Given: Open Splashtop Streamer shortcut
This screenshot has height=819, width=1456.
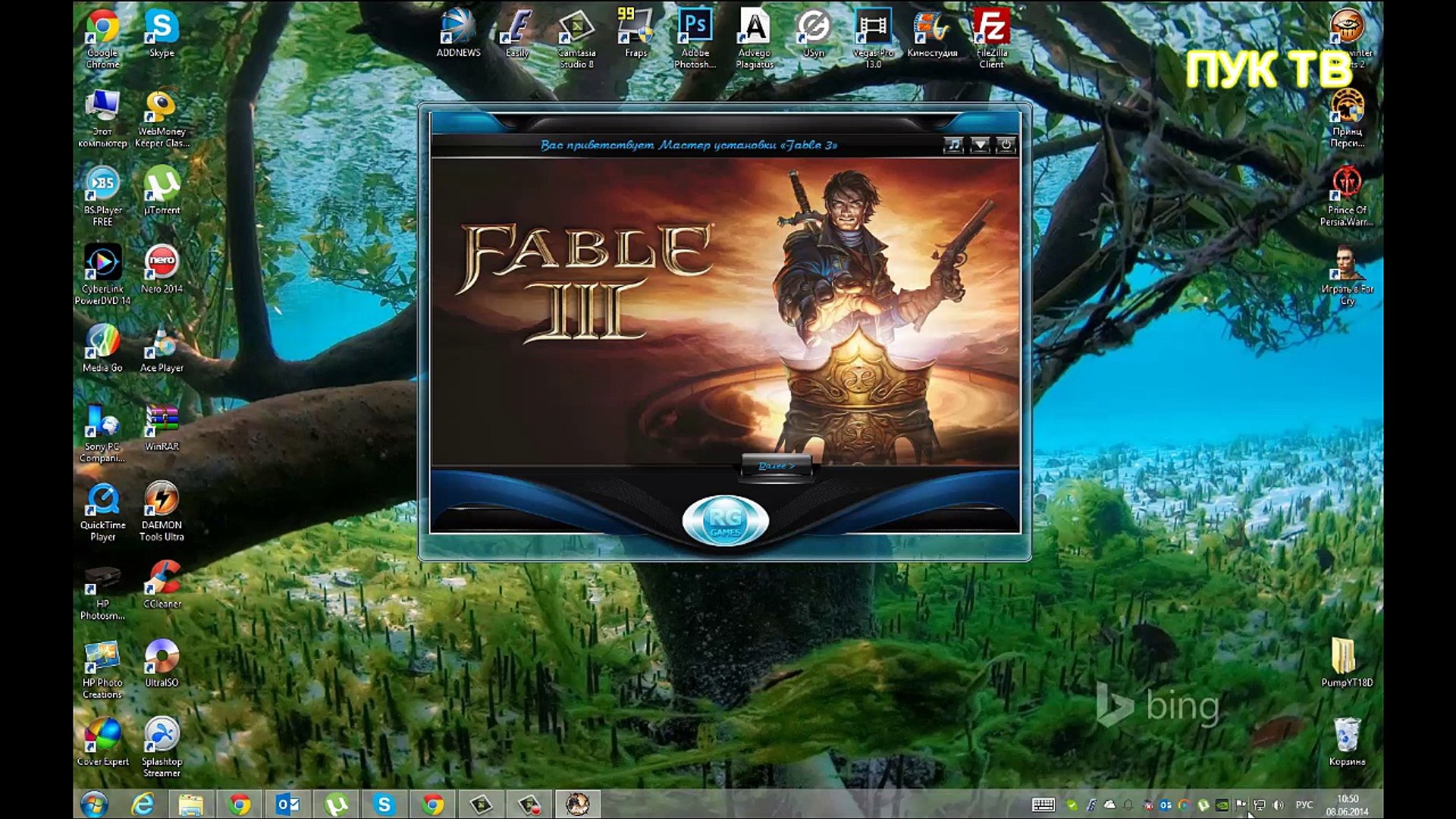Looking at the screenshot, I should click(162, 748).
